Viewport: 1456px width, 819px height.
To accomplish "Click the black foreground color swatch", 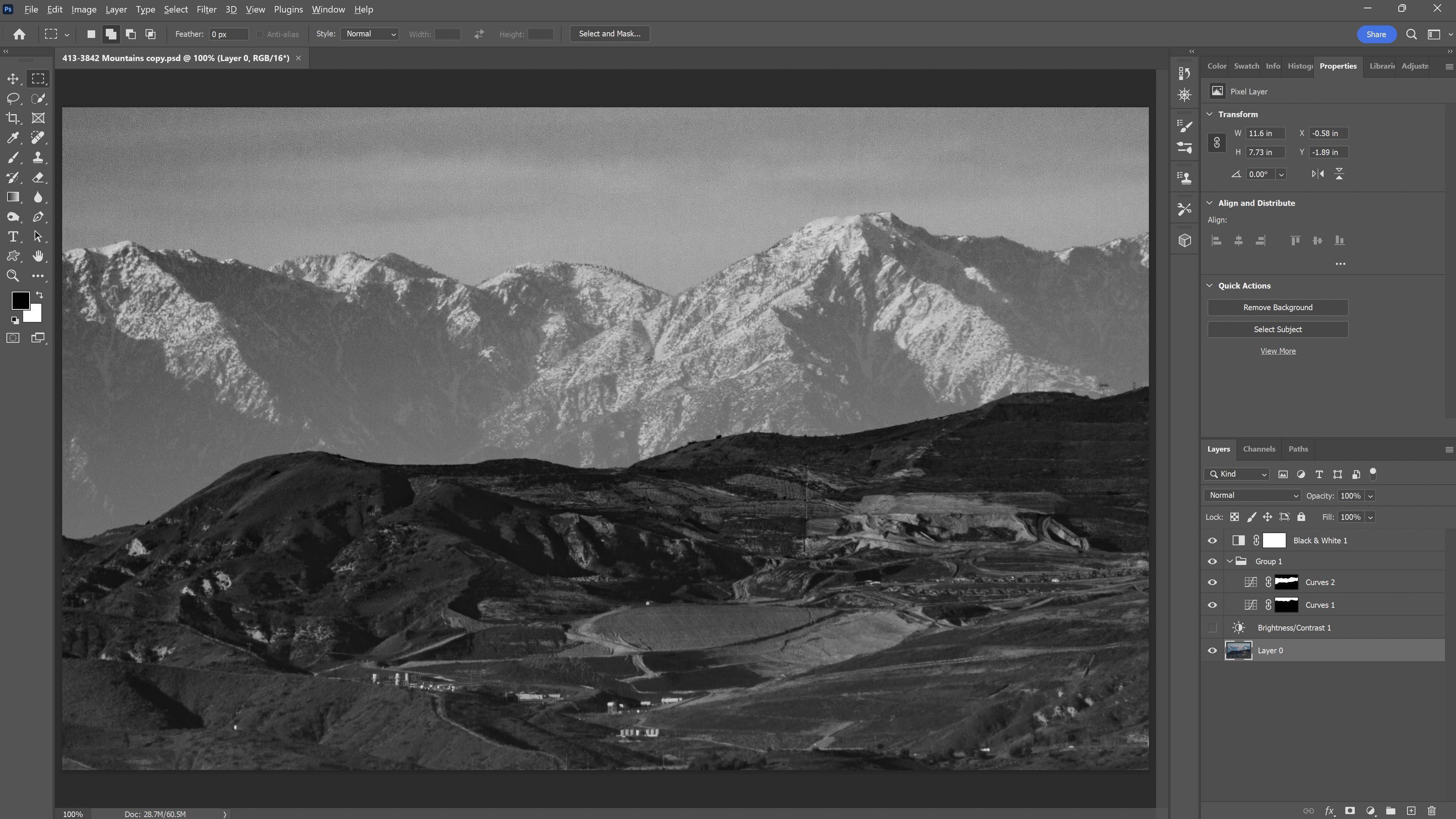I will 20,300.
